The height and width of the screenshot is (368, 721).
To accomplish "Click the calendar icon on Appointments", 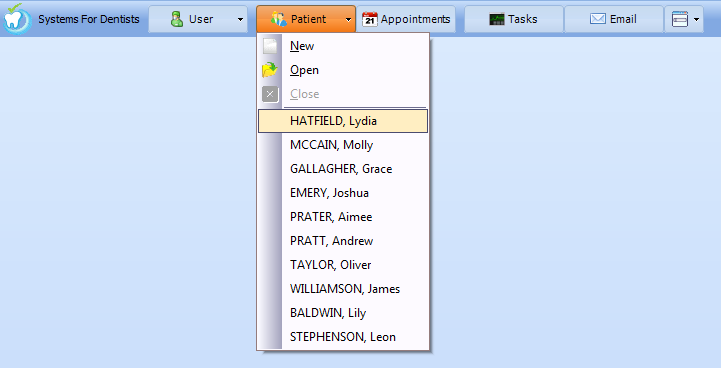I will point(370,19).
